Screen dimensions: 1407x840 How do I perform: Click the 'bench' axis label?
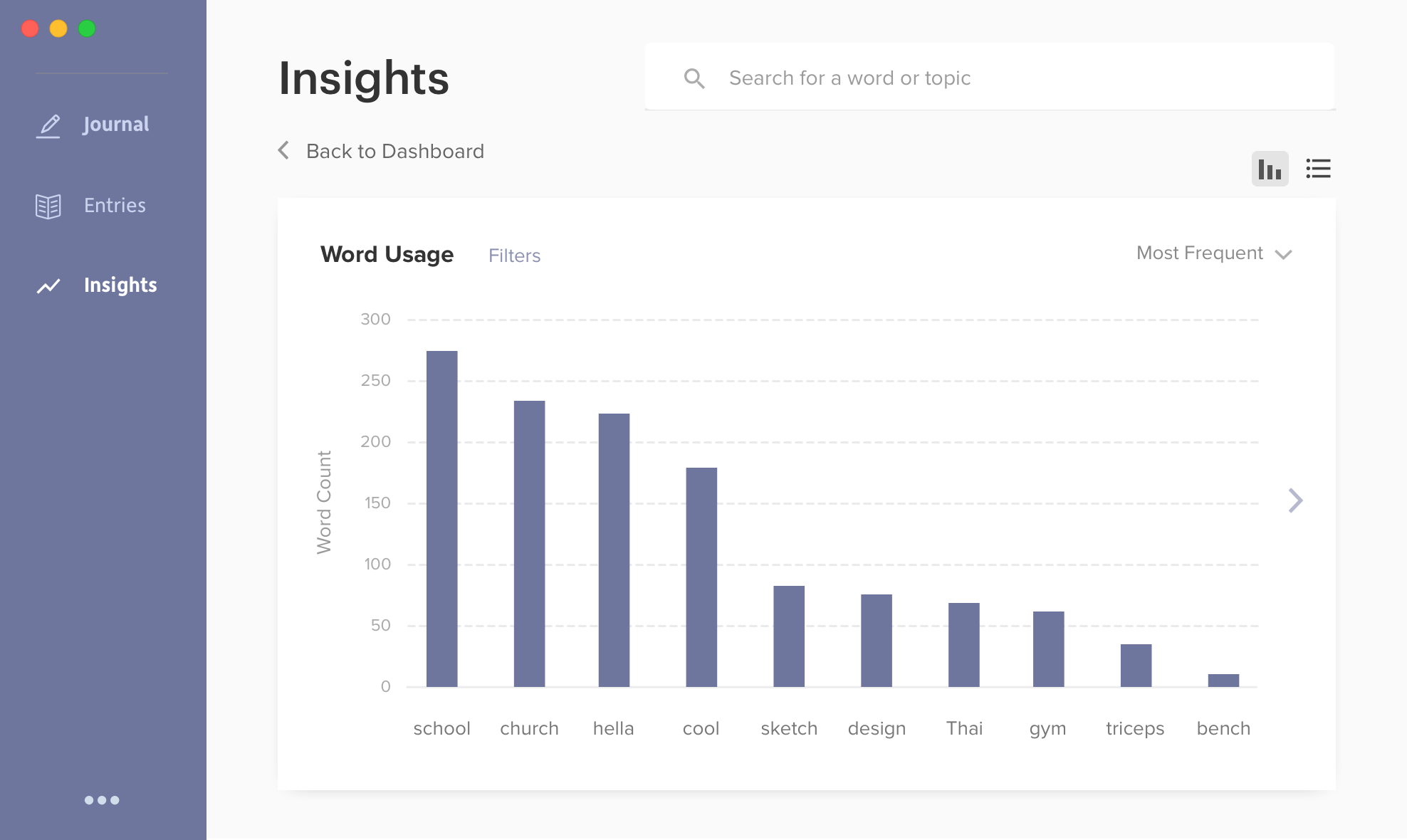[x=1223, y=728]
